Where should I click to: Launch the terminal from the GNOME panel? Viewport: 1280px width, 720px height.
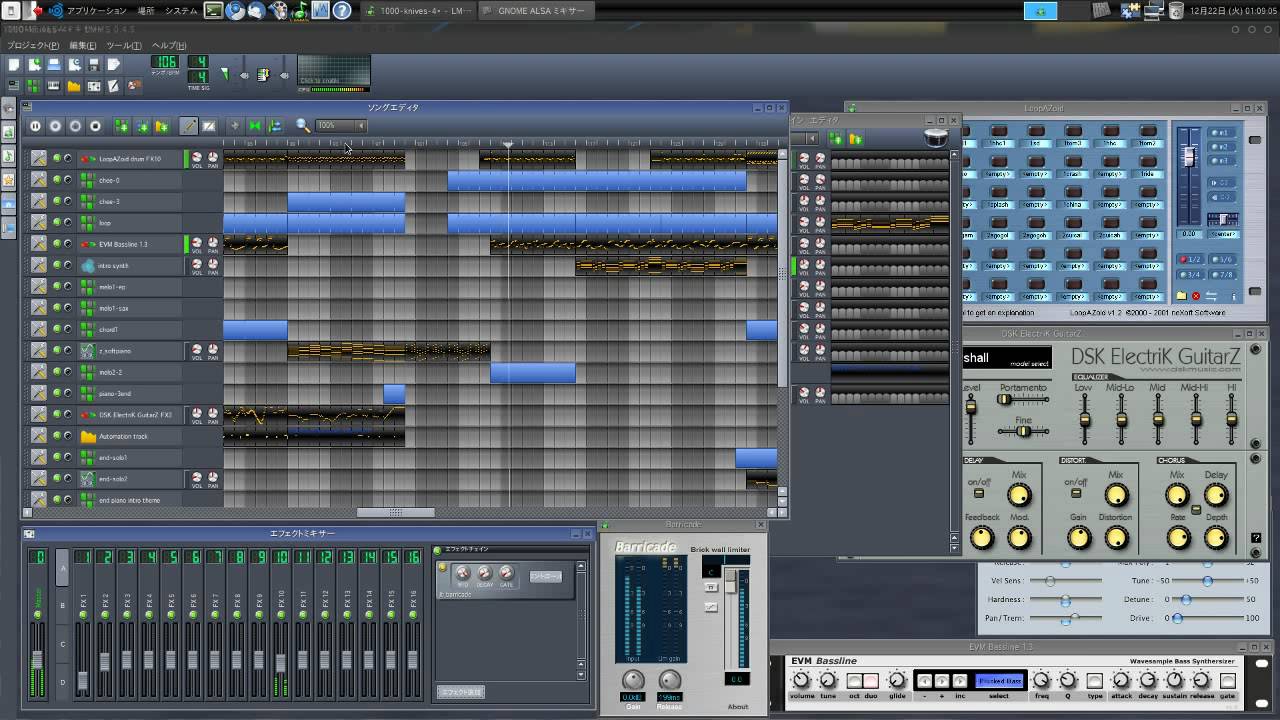[x=213, y=11]
